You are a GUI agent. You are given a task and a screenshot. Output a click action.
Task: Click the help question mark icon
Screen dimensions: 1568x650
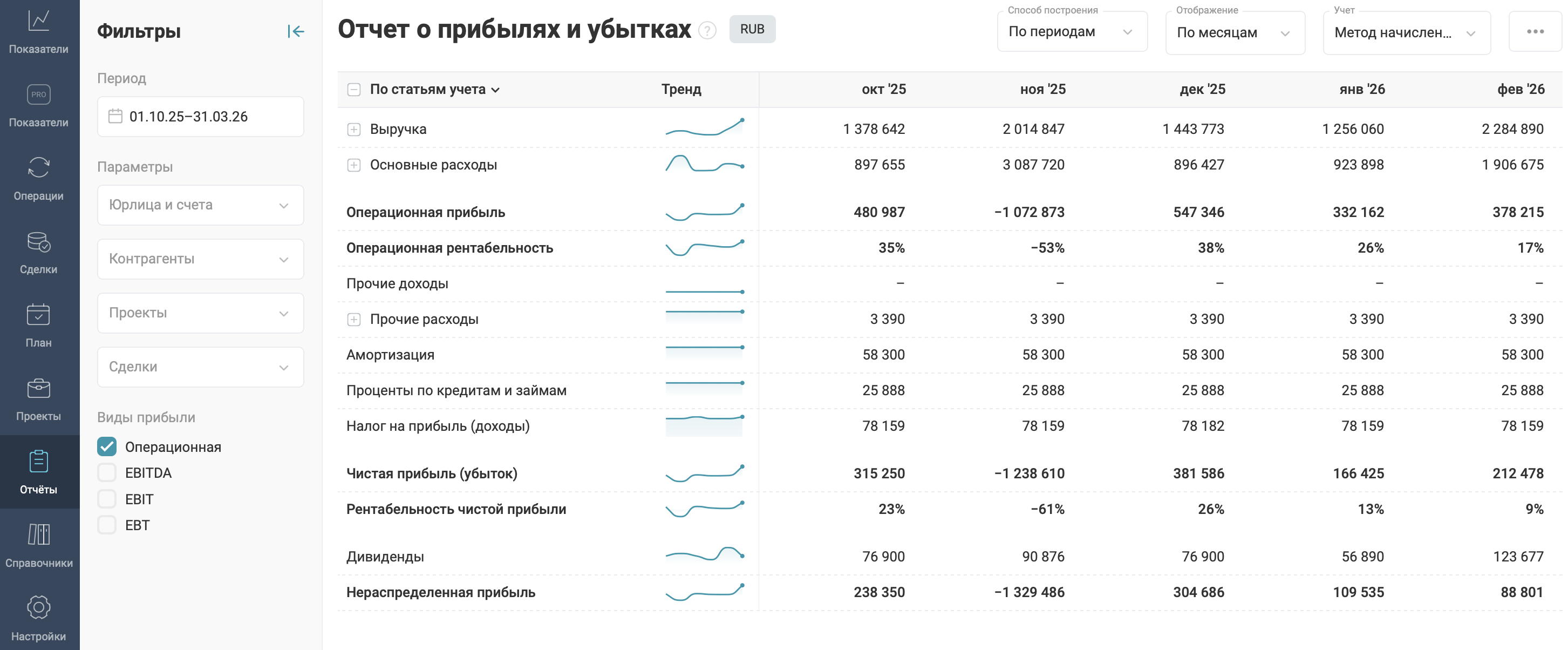pyautogui.click(x=707, y=30)
